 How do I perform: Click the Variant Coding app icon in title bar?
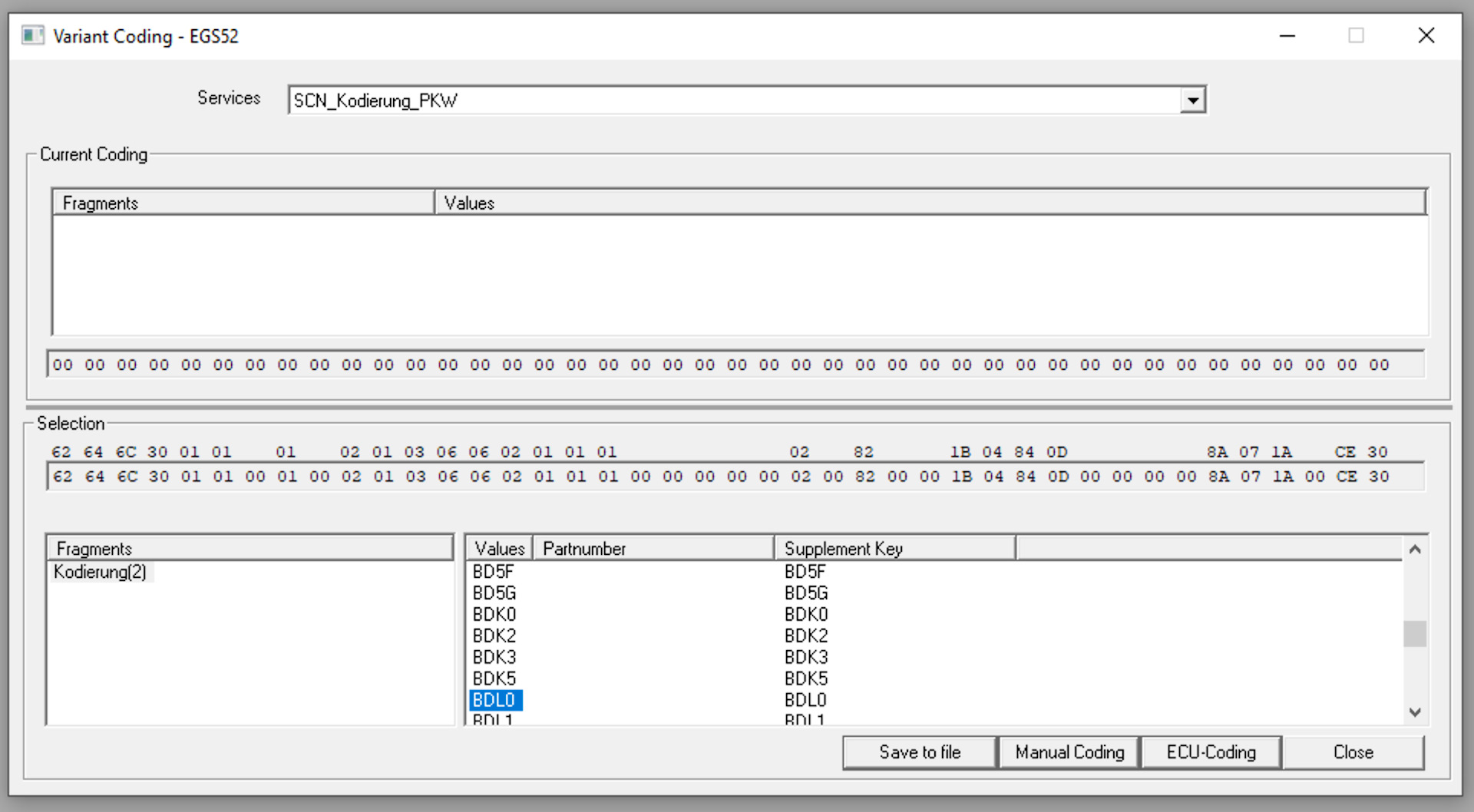[33, 35]
